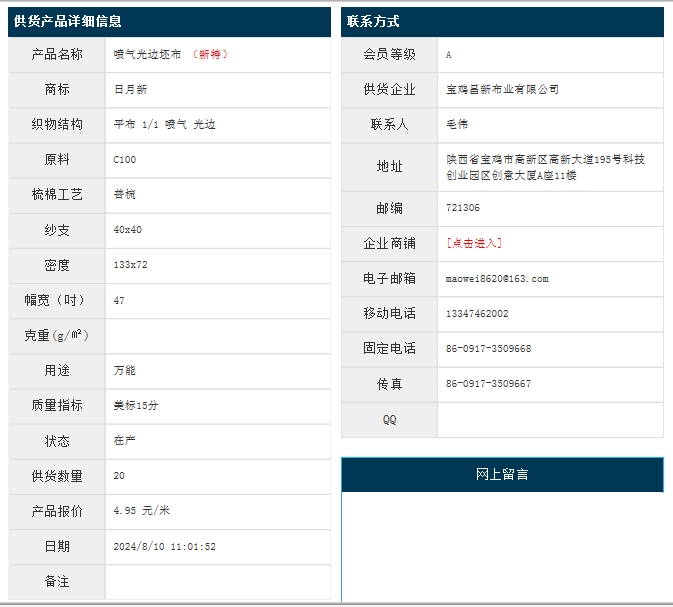Click the 网上留言 panel header
673x607 pixels.
point(502,474)
